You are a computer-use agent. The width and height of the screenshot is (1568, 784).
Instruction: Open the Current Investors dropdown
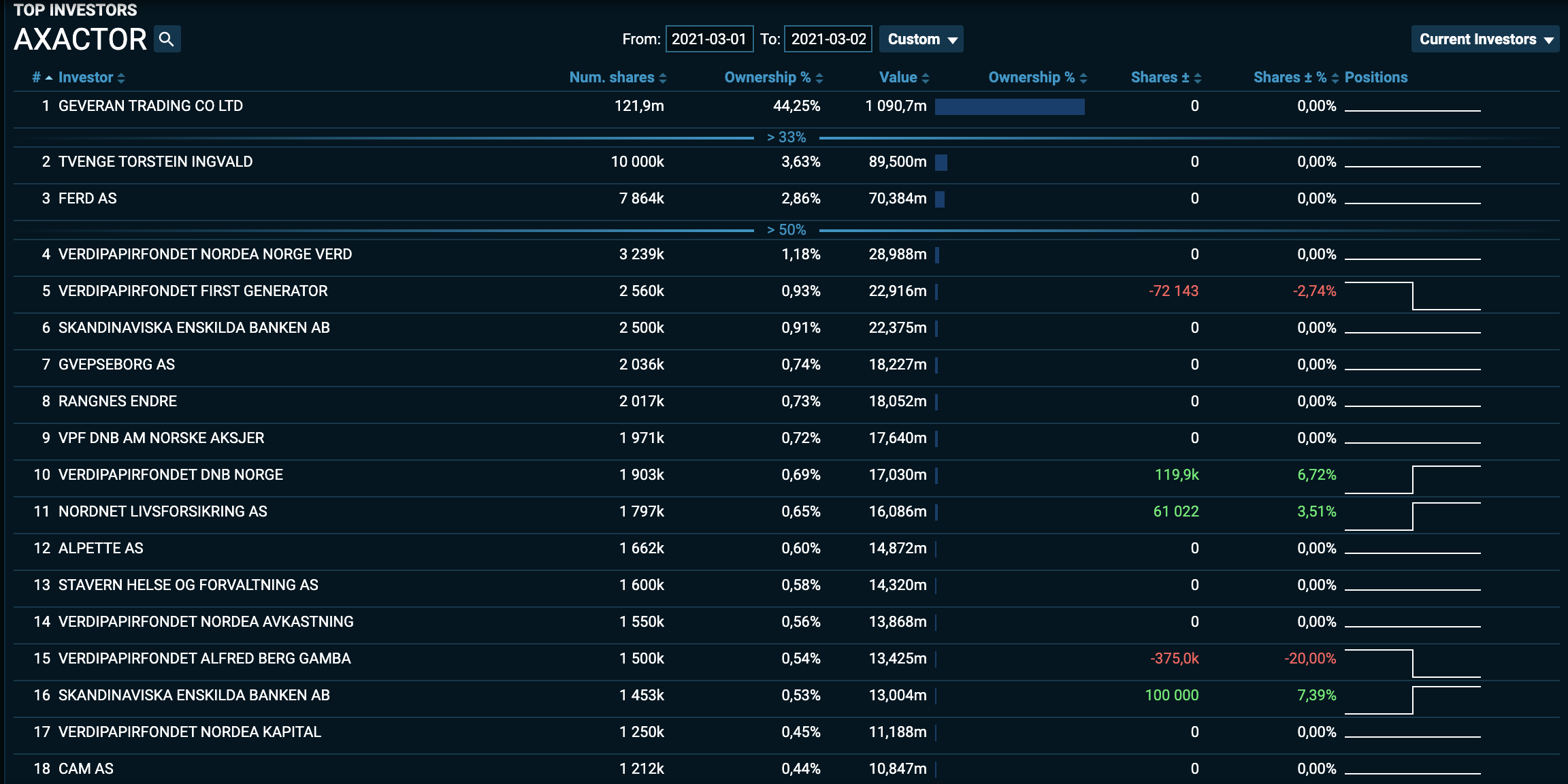[x=1485, y=39]
